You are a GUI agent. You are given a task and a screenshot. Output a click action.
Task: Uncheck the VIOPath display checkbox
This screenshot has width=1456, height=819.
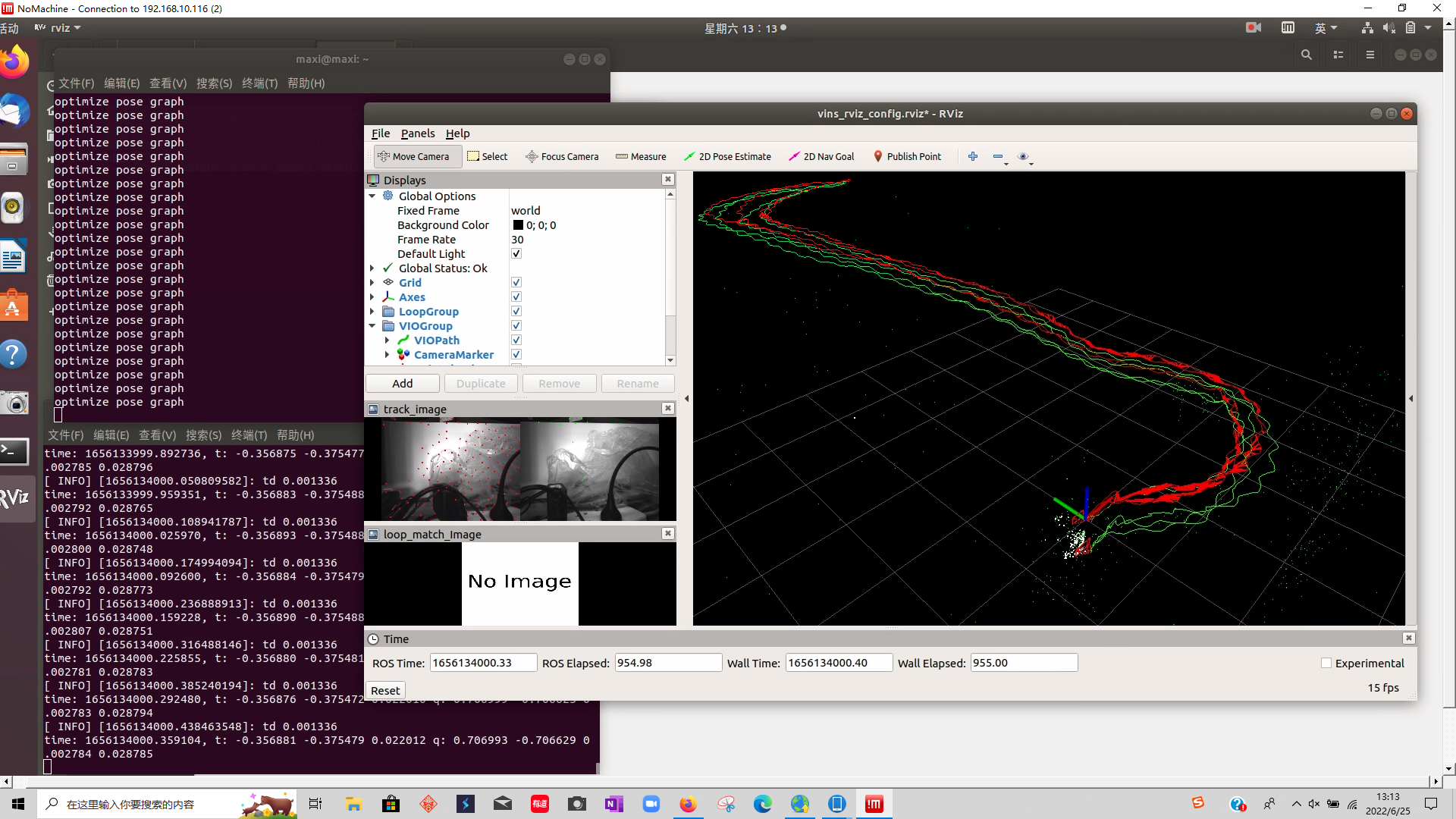[516, 340]
